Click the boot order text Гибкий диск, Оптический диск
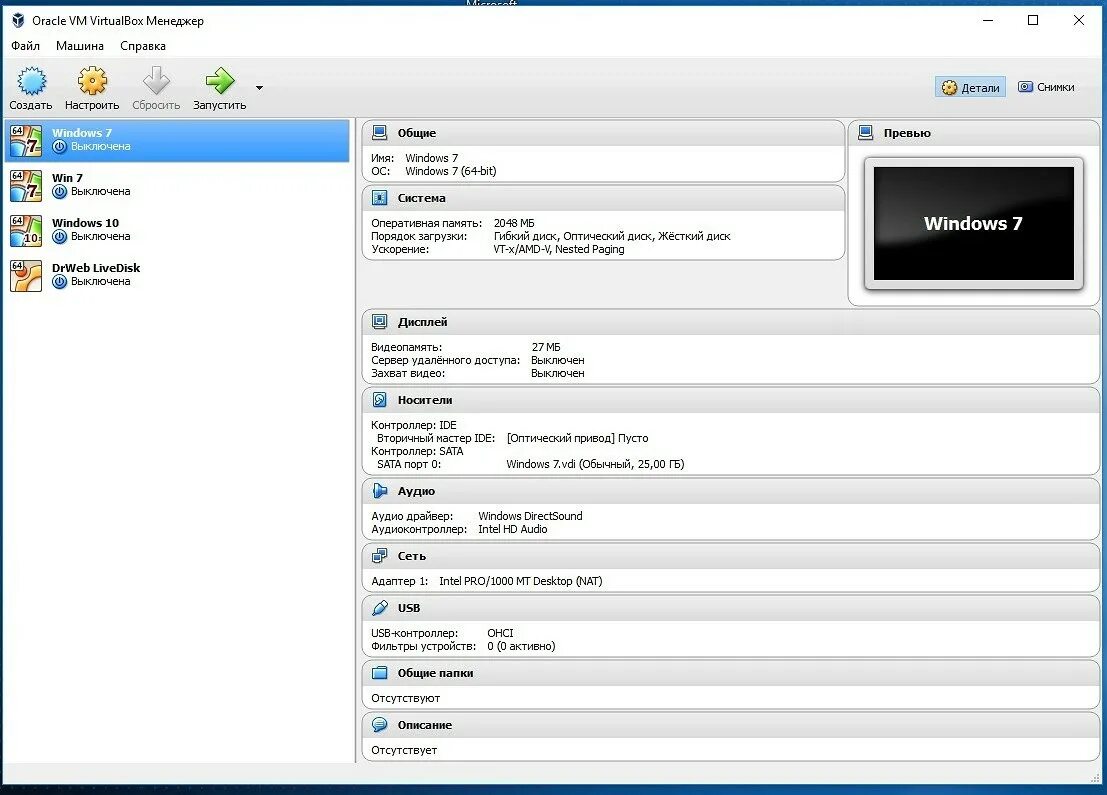 [573, 237]
